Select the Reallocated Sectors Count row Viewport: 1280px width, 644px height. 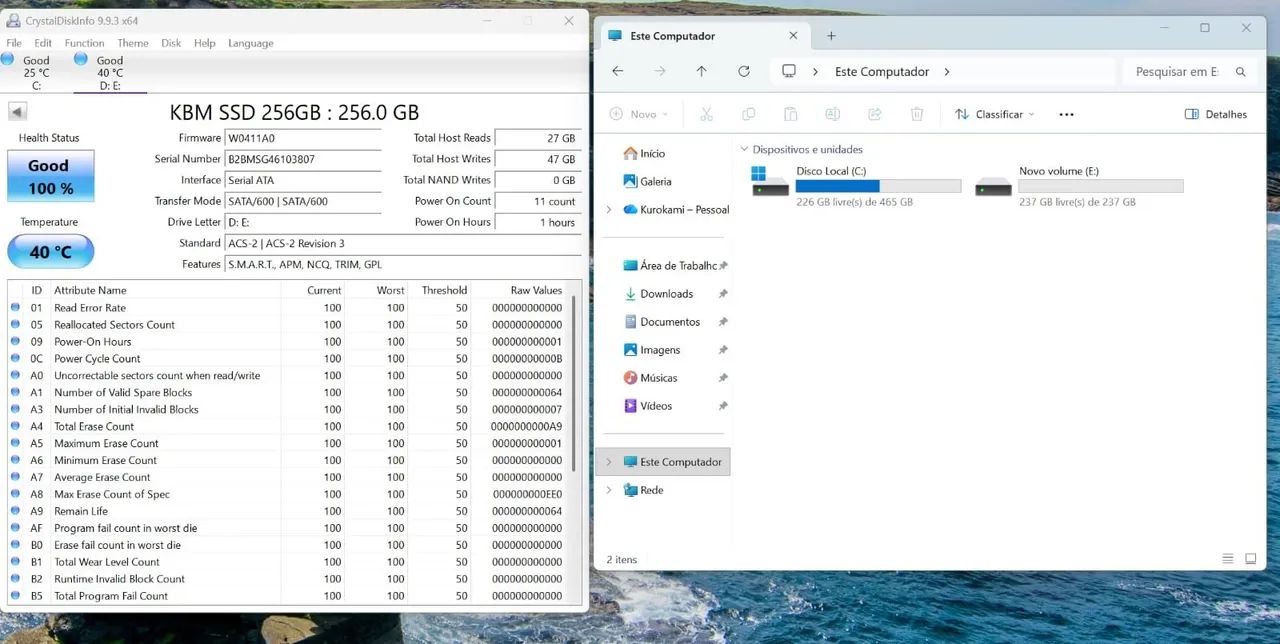tap(288, 325)
